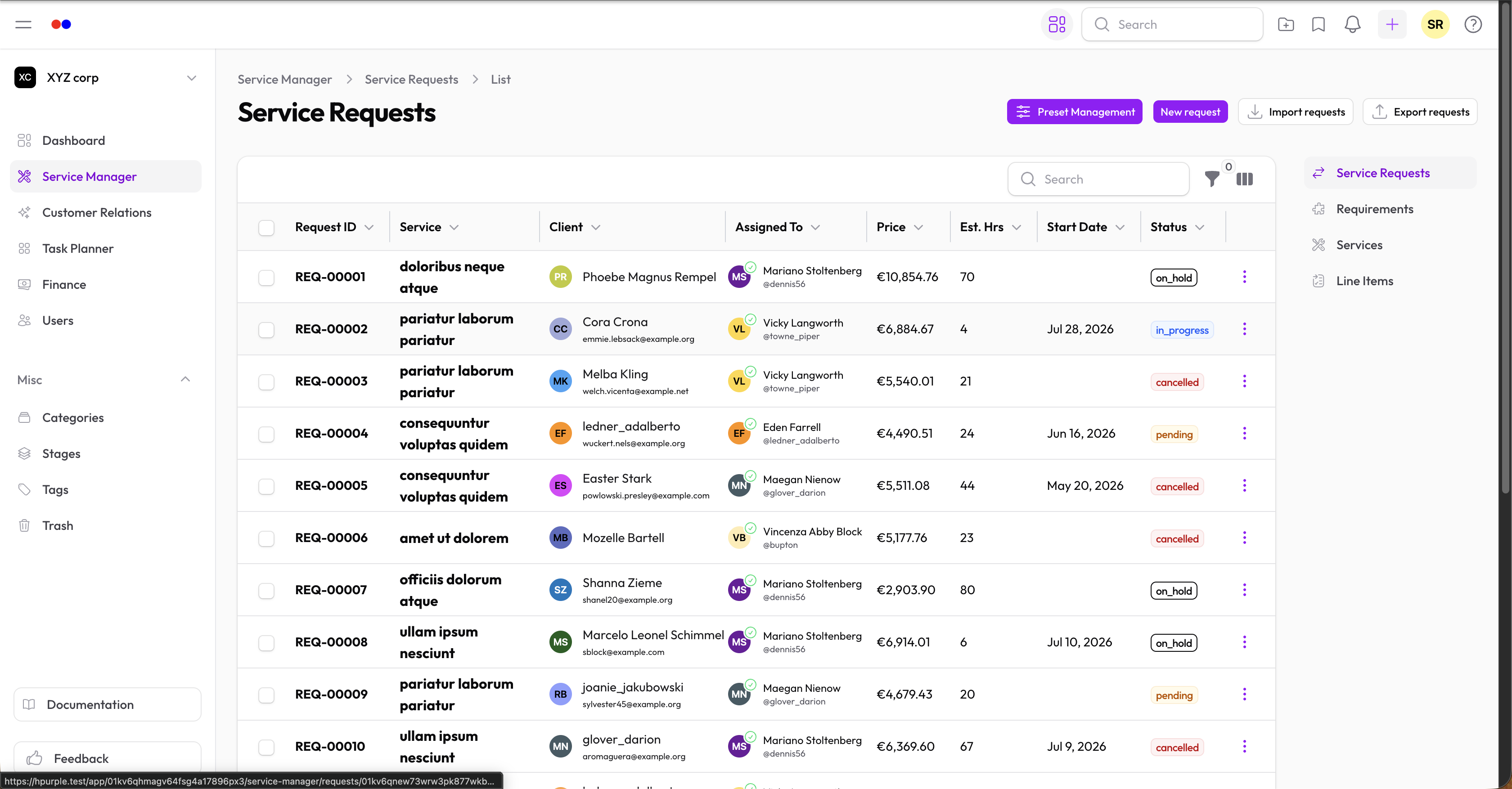Open the Request ID column sort menu
The width and height of the screenshot is (1512, 789).
(x=369, y=228)
